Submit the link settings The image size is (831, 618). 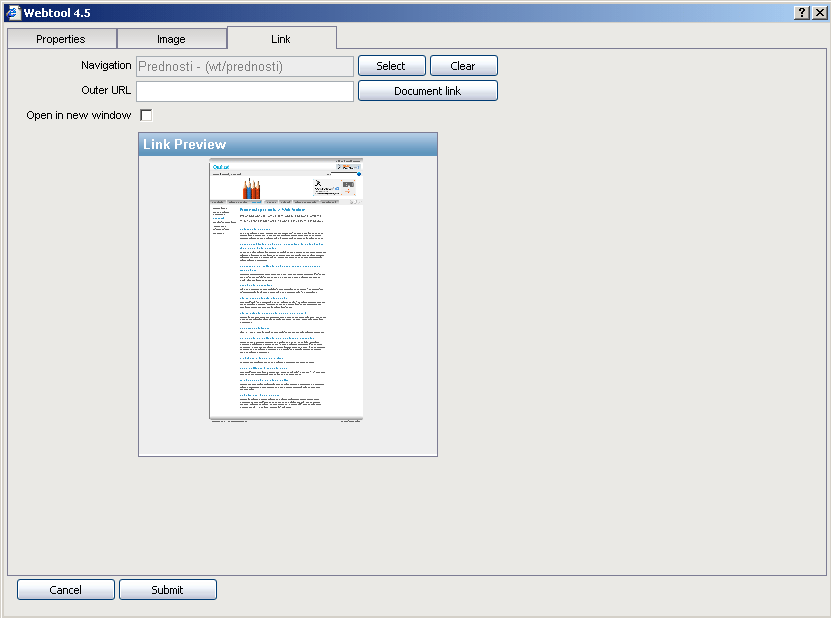pos(167,590)
